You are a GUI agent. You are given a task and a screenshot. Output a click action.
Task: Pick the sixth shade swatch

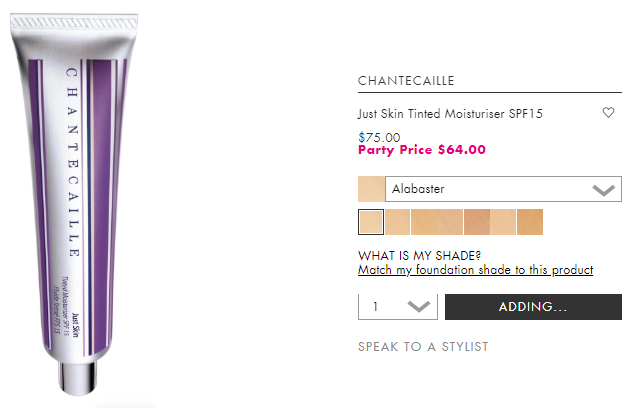point(503,222)
